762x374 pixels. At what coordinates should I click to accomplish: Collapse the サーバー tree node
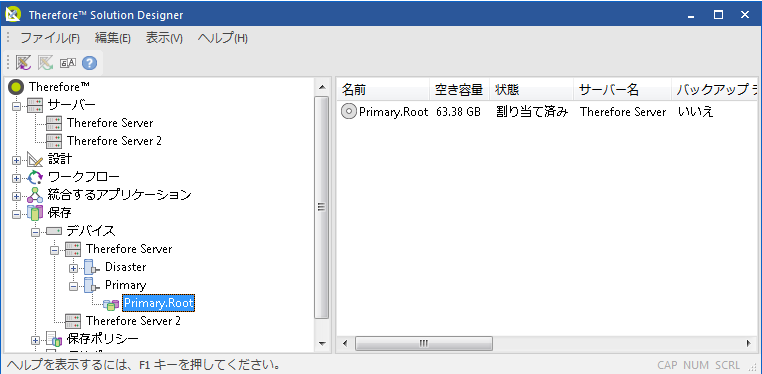click(x=17, y=105)
